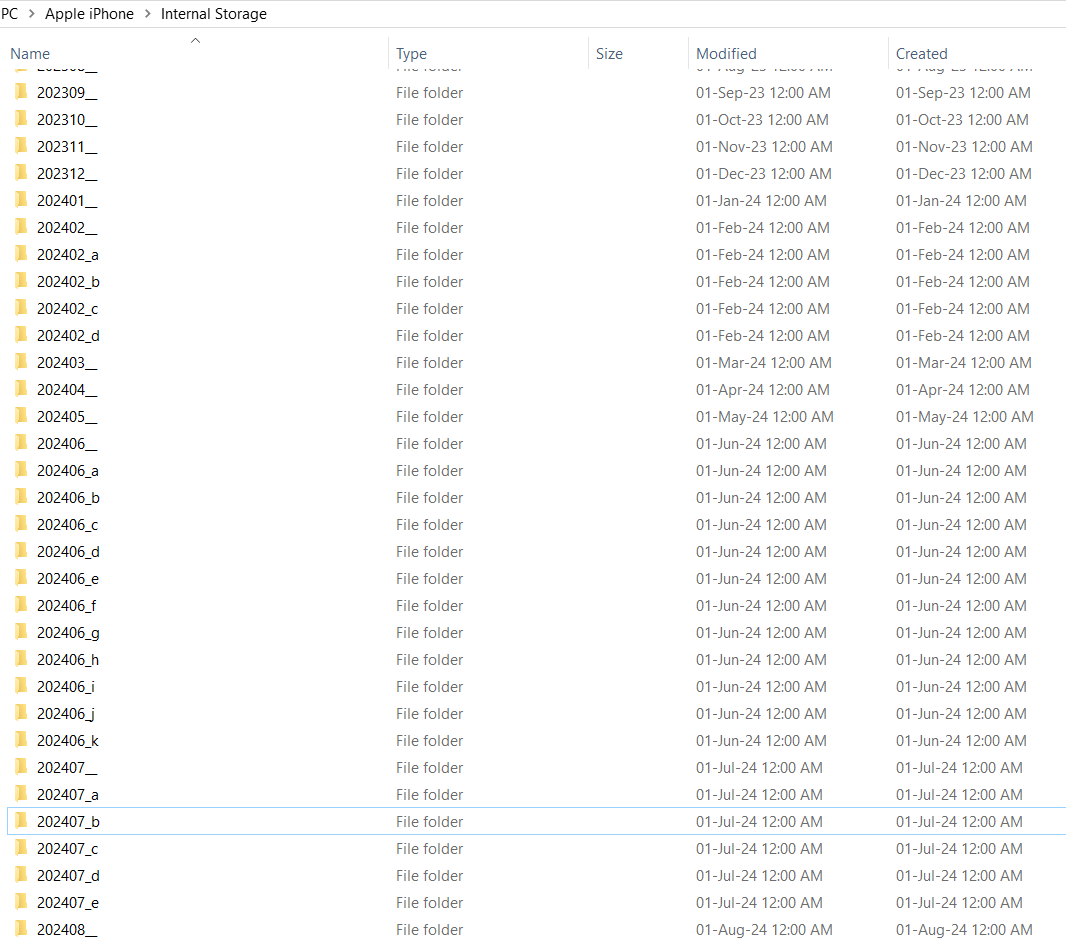
Task: Select the 202407_b folder icon
Action: pos(21,821)
